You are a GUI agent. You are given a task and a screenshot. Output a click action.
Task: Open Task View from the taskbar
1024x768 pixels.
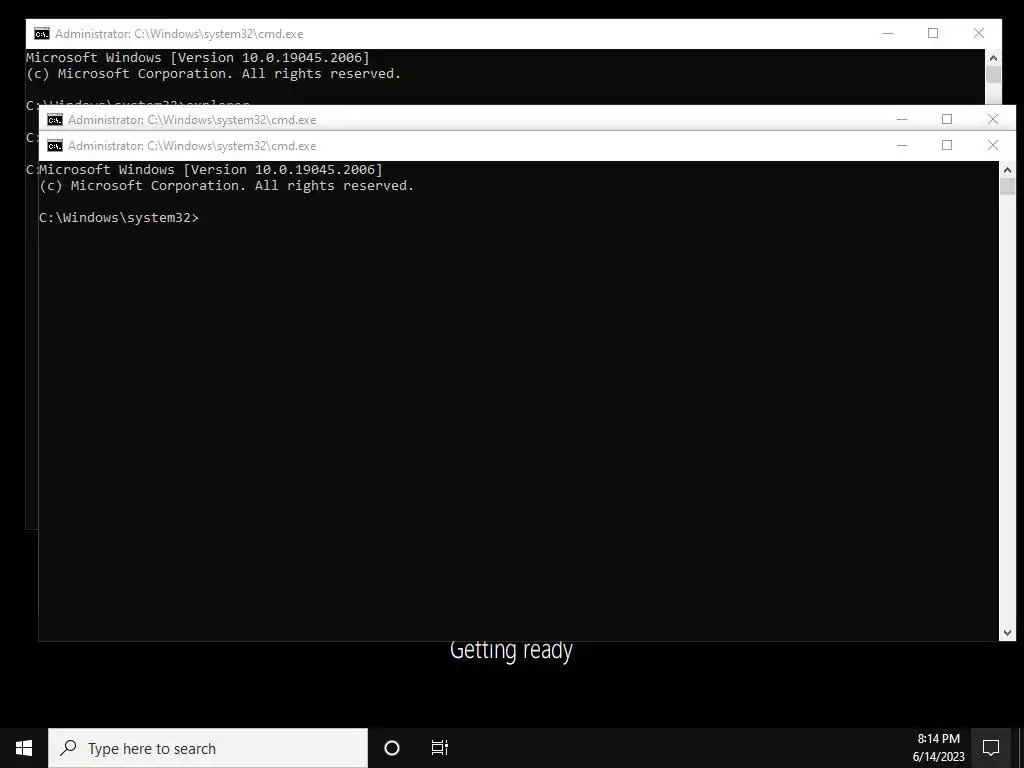[x=440, y=748]
